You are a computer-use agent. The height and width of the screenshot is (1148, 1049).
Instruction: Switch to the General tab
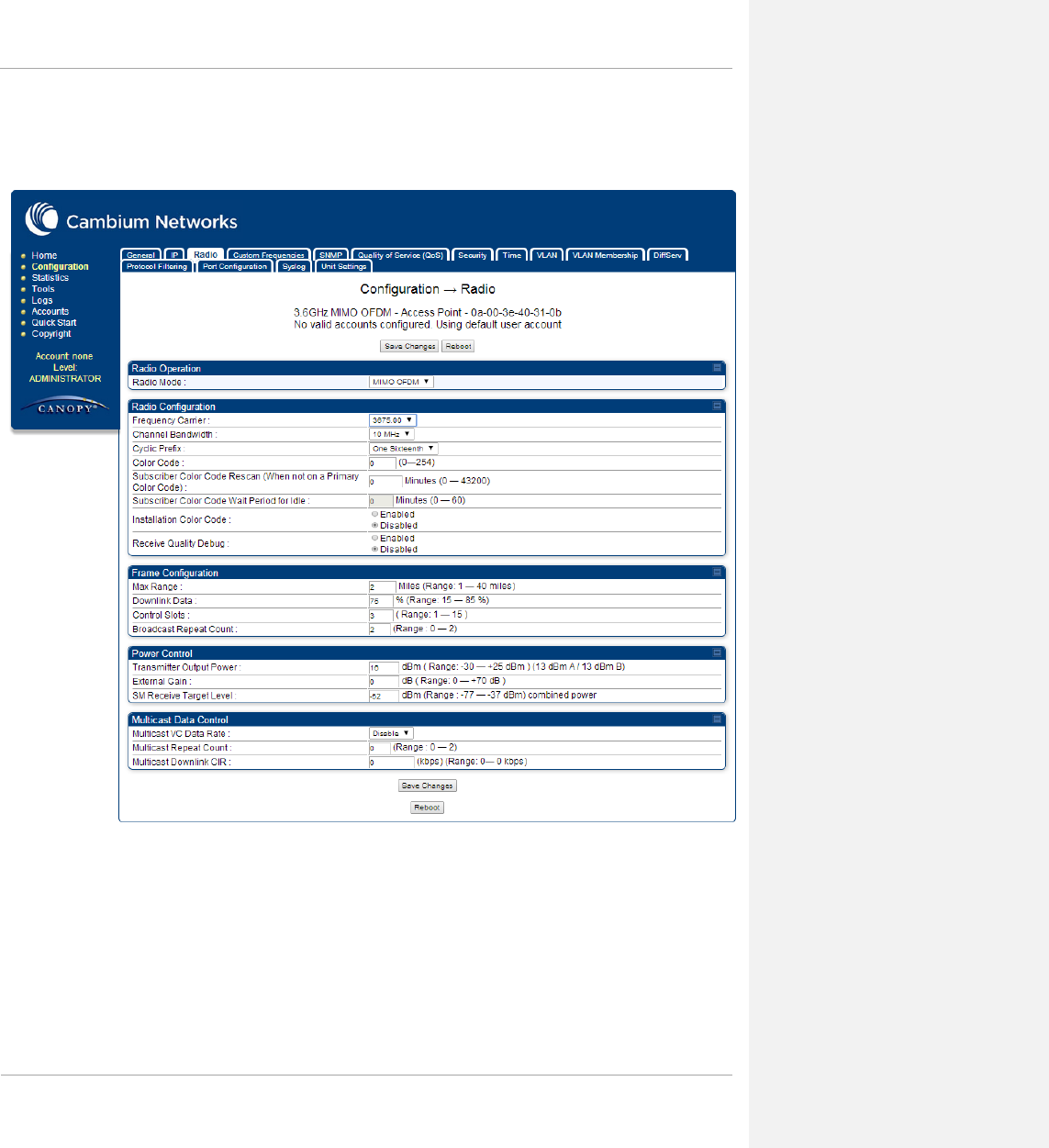(x=140, y=255)
